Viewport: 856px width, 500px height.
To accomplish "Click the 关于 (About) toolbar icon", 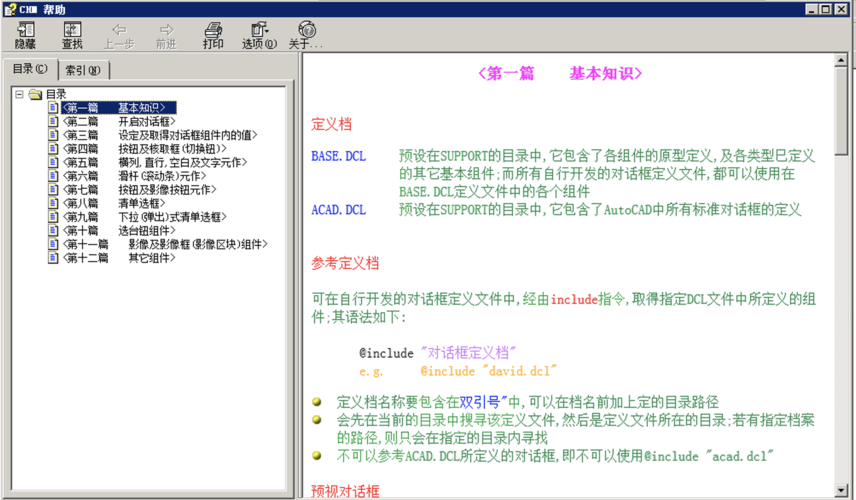I will tap(306, 35).
